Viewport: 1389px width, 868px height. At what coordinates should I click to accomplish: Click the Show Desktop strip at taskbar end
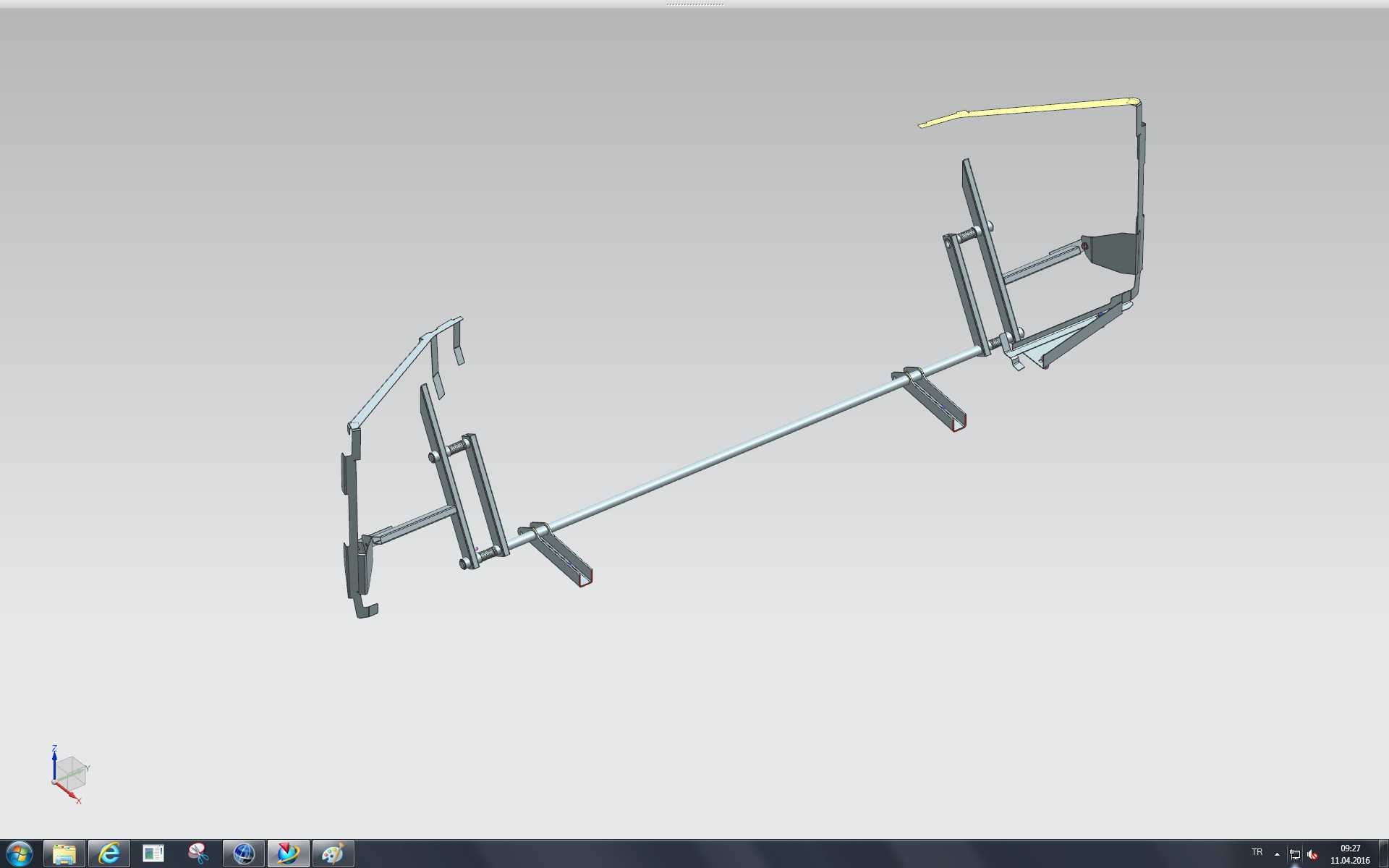pos(1383,854)
